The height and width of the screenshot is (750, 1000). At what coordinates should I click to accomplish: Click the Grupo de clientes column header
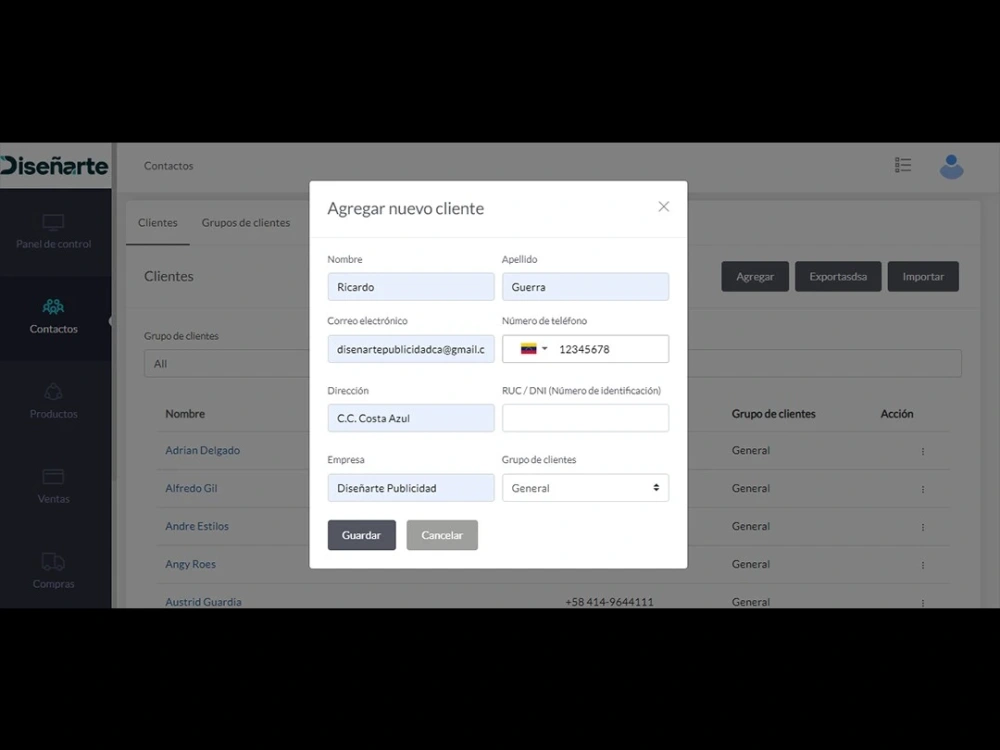click(x=774, y=414)
